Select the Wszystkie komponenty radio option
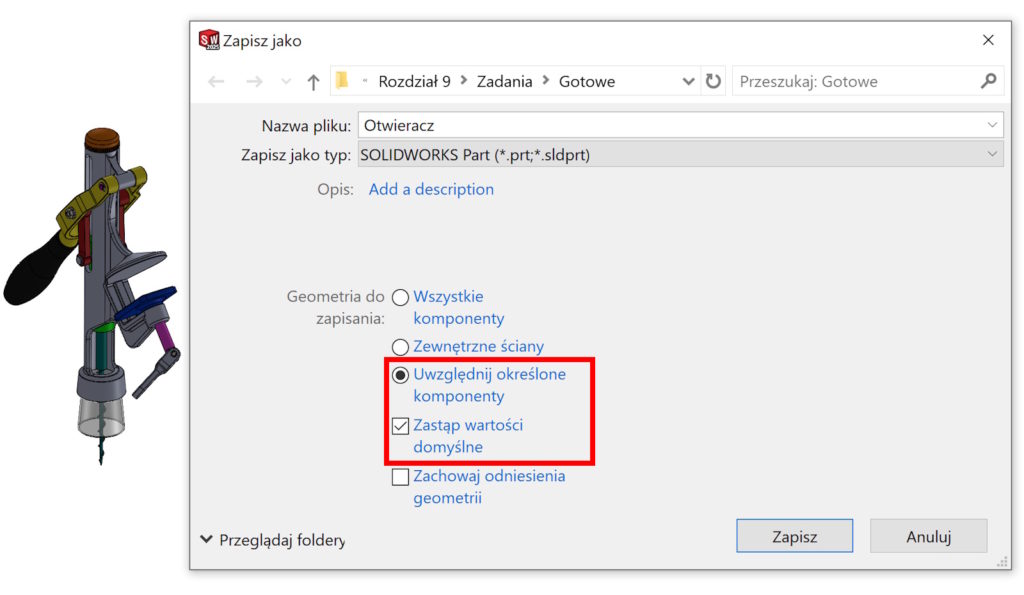This screenshot has height=595, width=1024. (x=401, y=297)
